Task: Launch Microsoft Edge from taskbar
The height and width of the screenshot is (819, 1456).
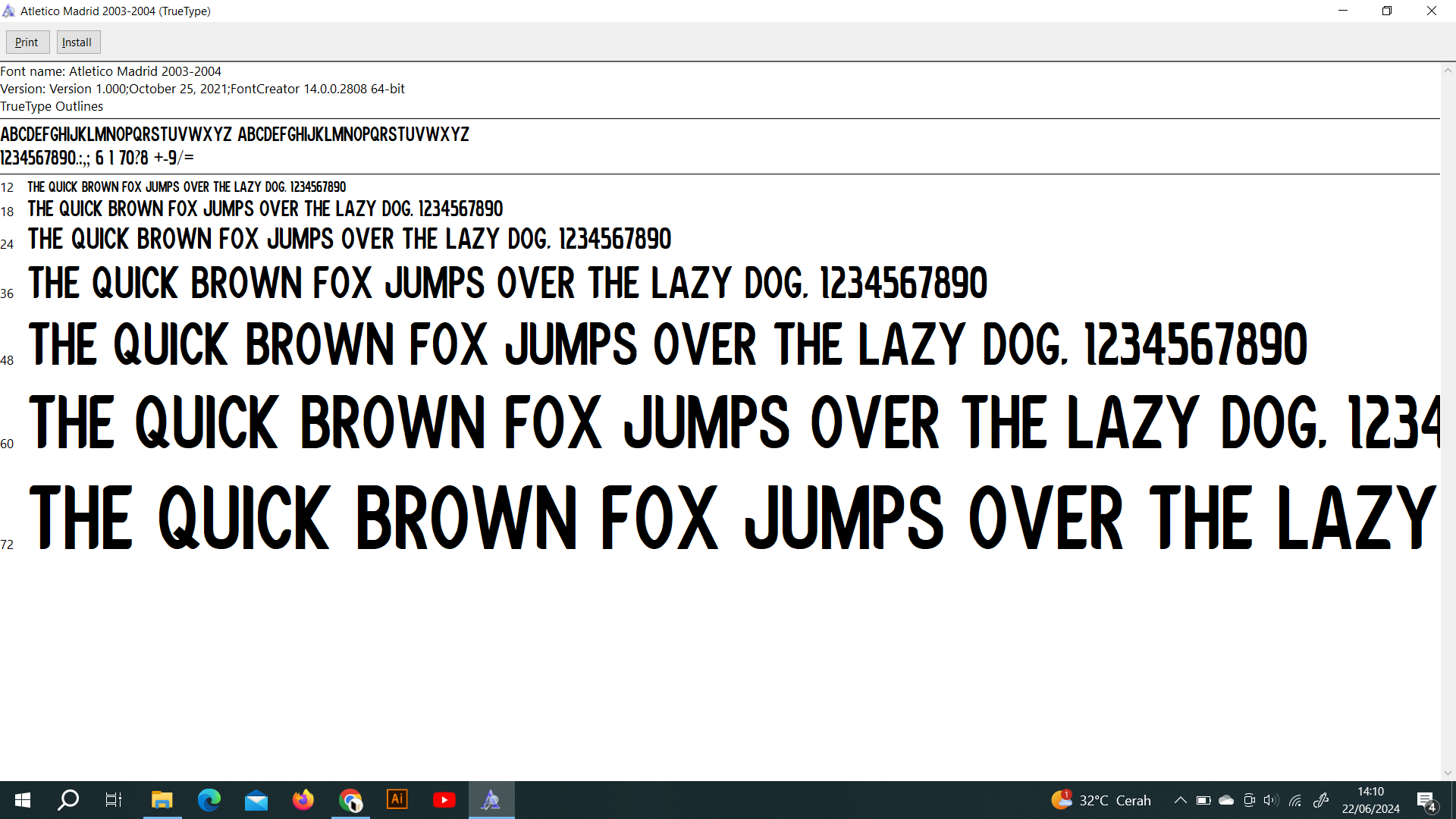Action: 209,800
